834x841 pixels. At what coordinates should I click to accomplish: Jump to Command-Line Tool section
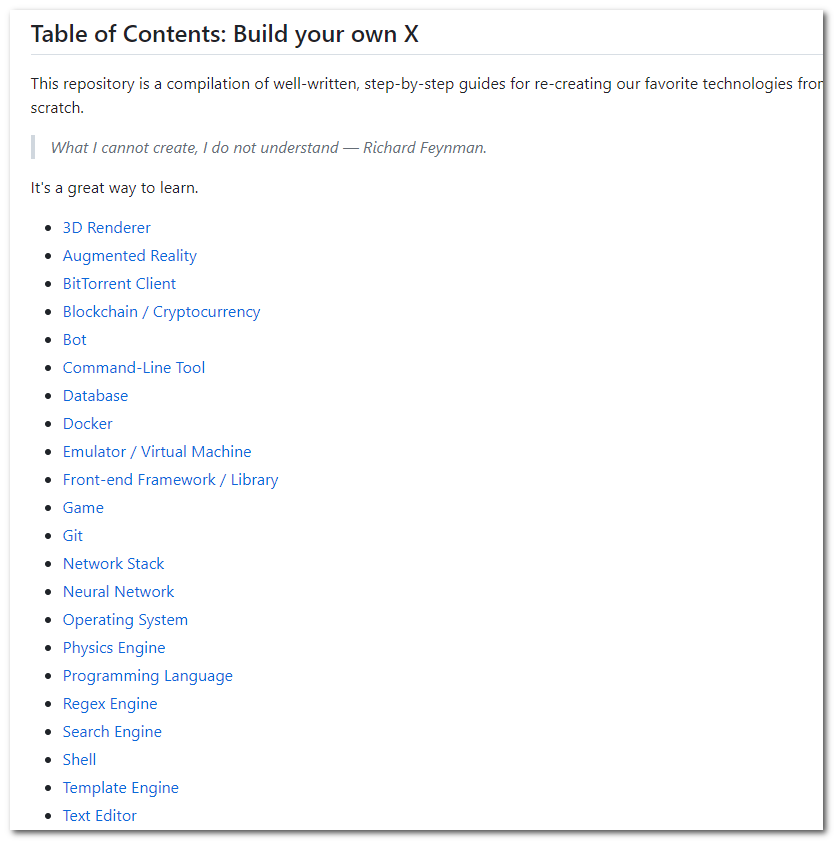tap(134, 368)
